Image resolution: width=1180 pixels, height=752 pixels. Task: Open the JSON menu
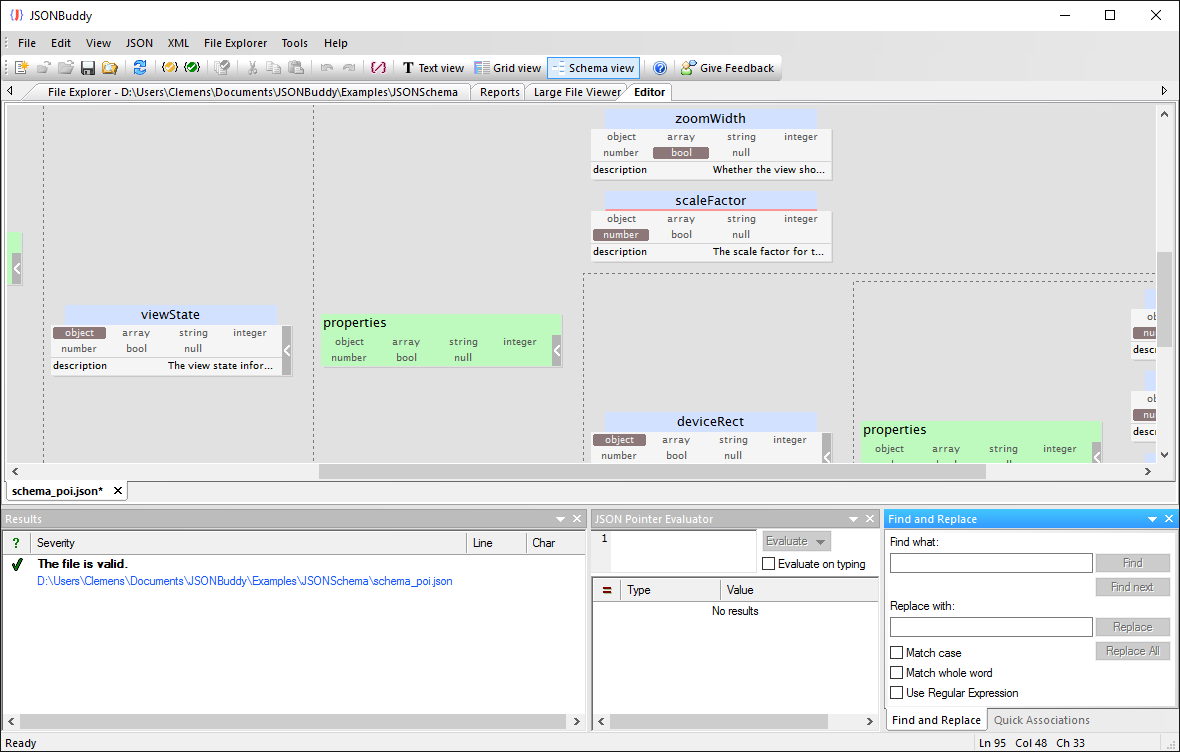138,43
